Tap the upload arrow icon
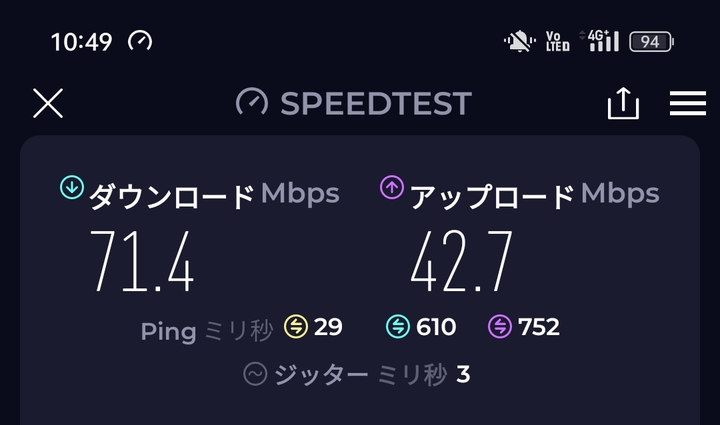The height and width of the screenshot is (425, 720). point(392,187)
